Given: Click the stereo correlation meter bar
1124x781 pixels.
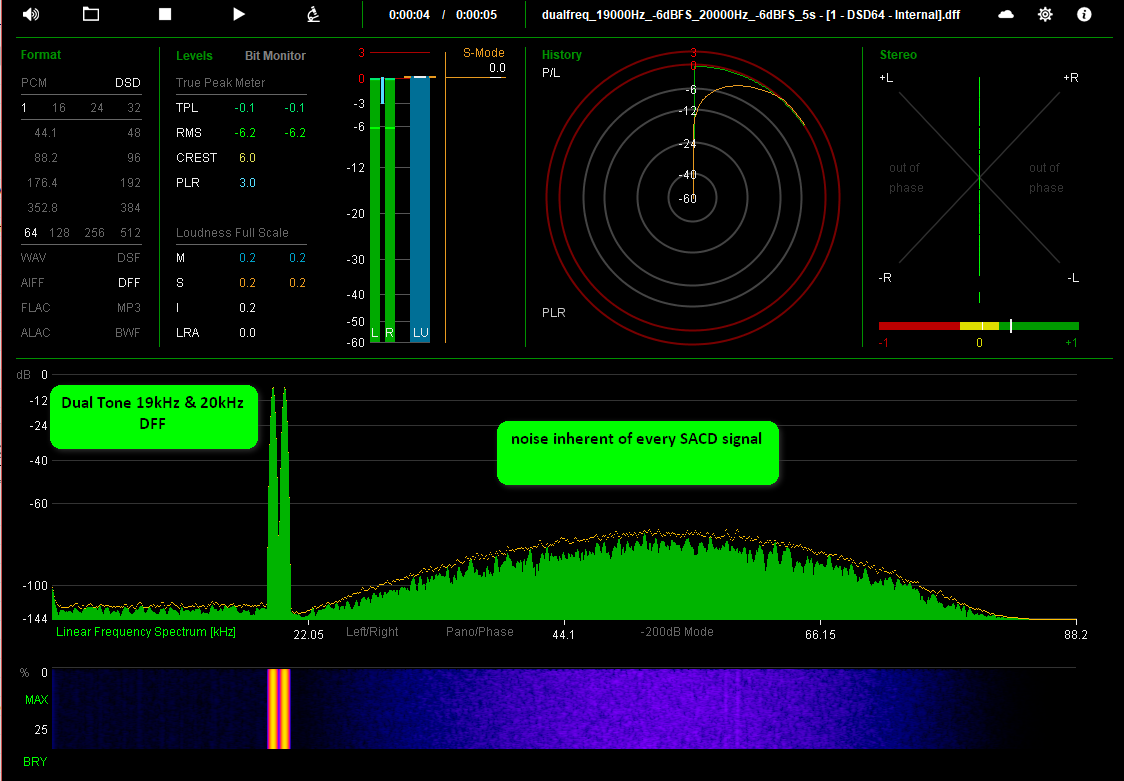Looking at the screenshot, I should (x=978, y=326).
